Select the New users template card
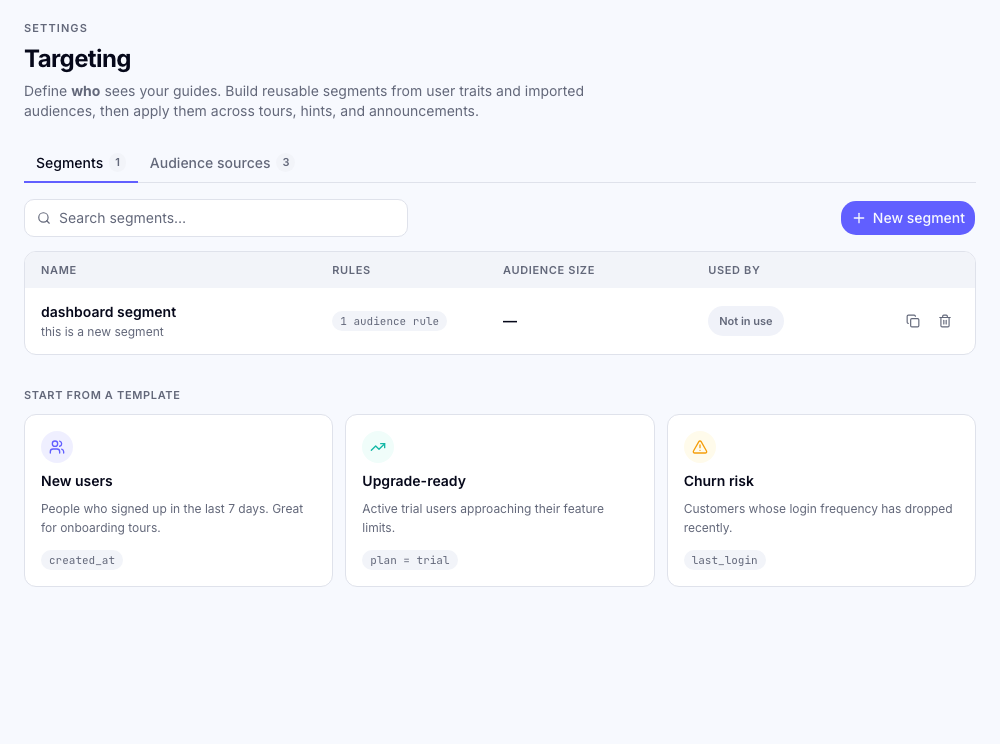Screen dimensions: 1000x744 coord(179,500)
